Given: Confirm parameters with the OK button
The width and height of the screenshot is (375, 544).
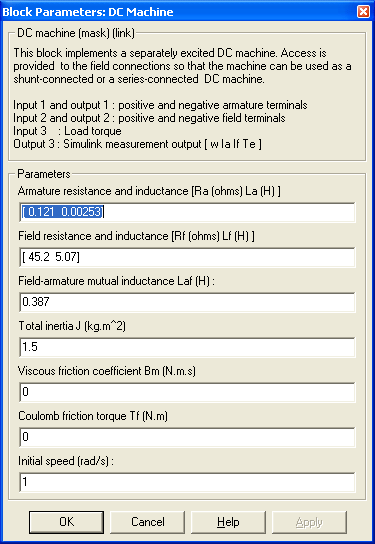Looking at the screenshot, I should pyautogui.click(x=66, y=522).
